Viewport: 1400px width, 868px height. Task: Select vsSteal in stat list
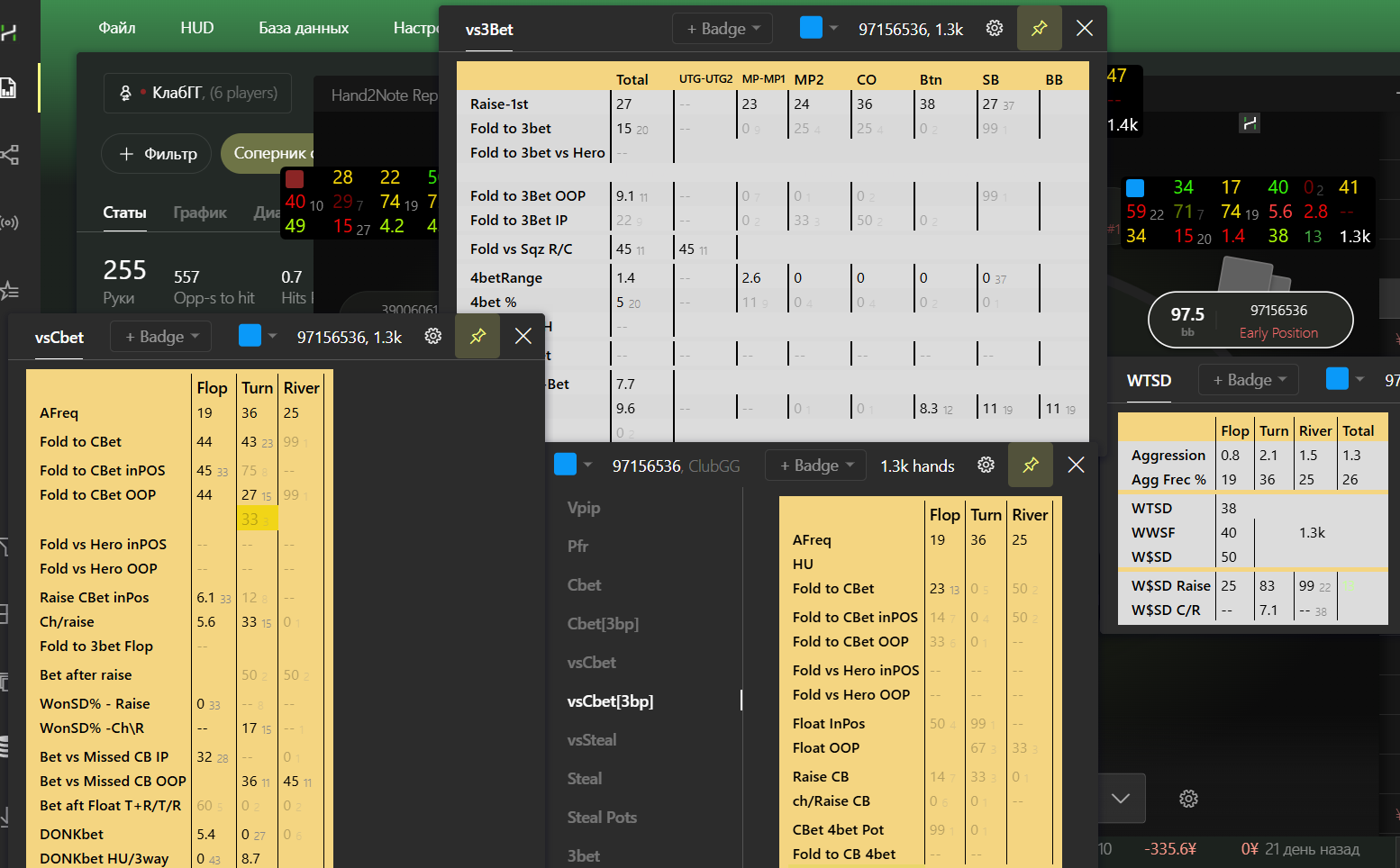coord(592,740)
